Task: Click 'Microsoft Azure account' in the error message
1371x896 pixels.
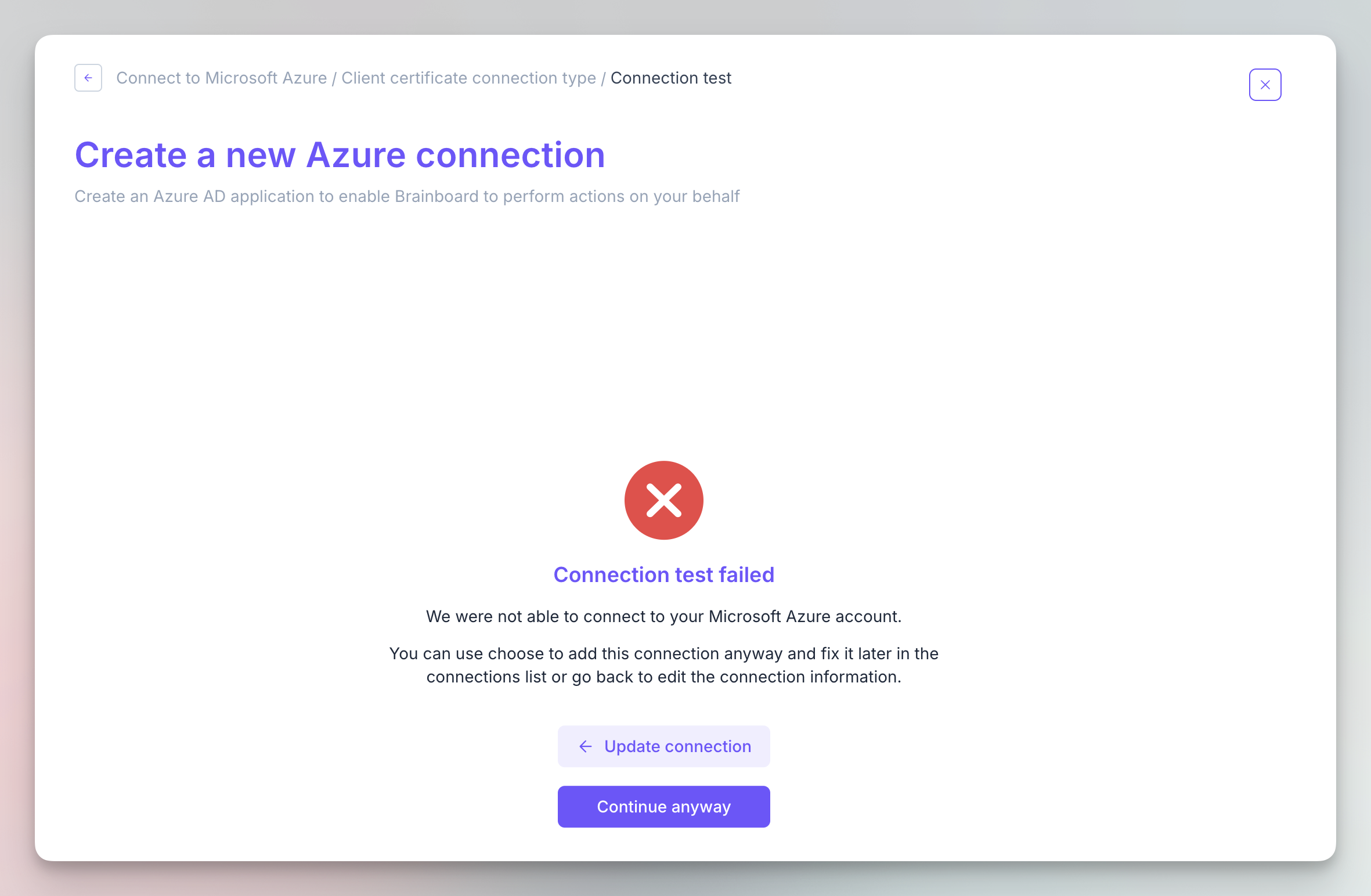Action: (804, 616)
